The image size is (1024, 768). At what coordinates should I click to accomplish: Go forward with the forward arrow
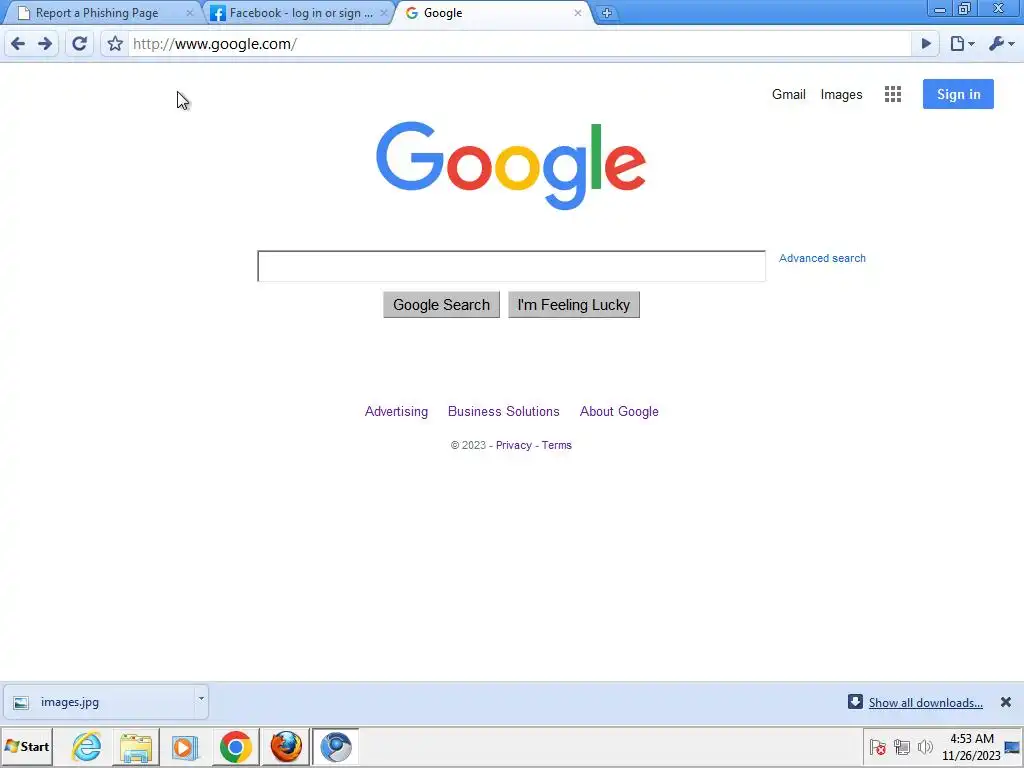[45, 44]
